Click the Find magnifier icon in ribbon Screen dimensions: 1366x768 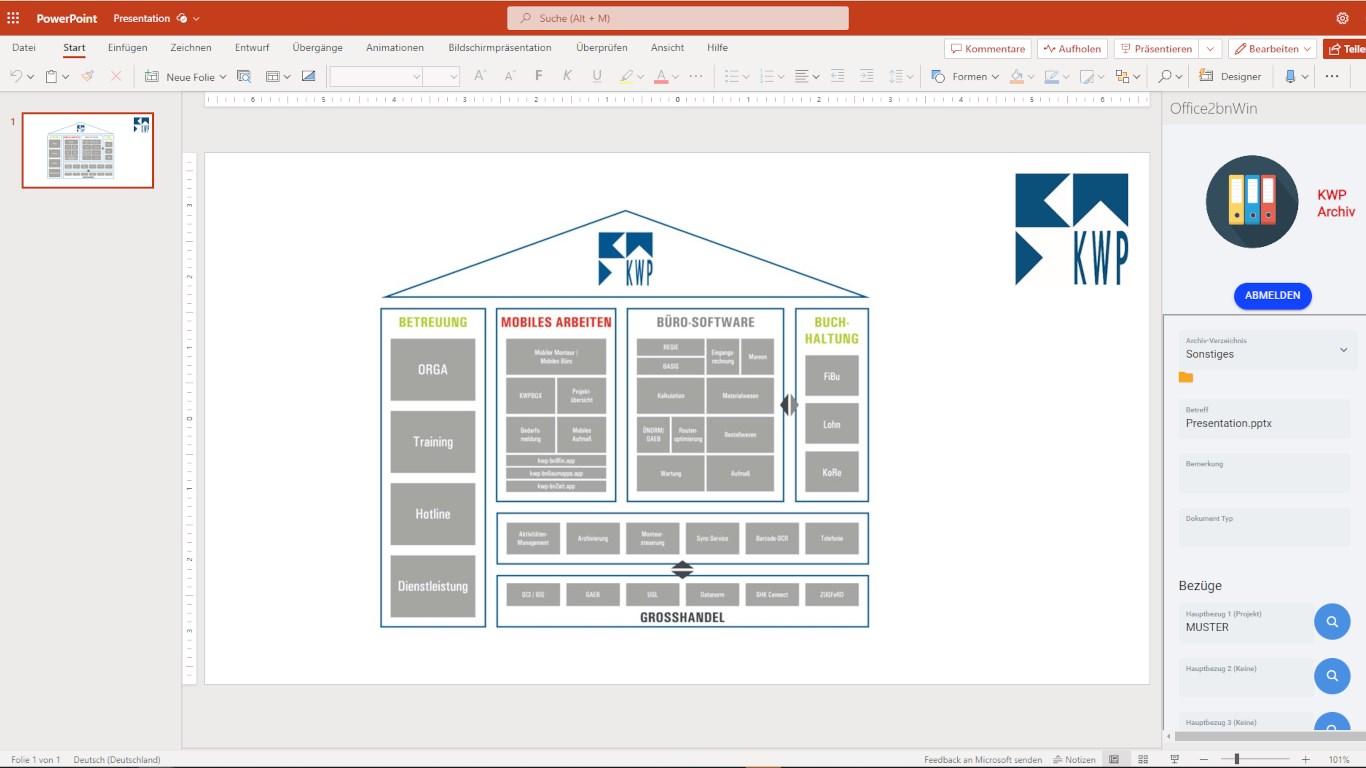[1165, 76]
